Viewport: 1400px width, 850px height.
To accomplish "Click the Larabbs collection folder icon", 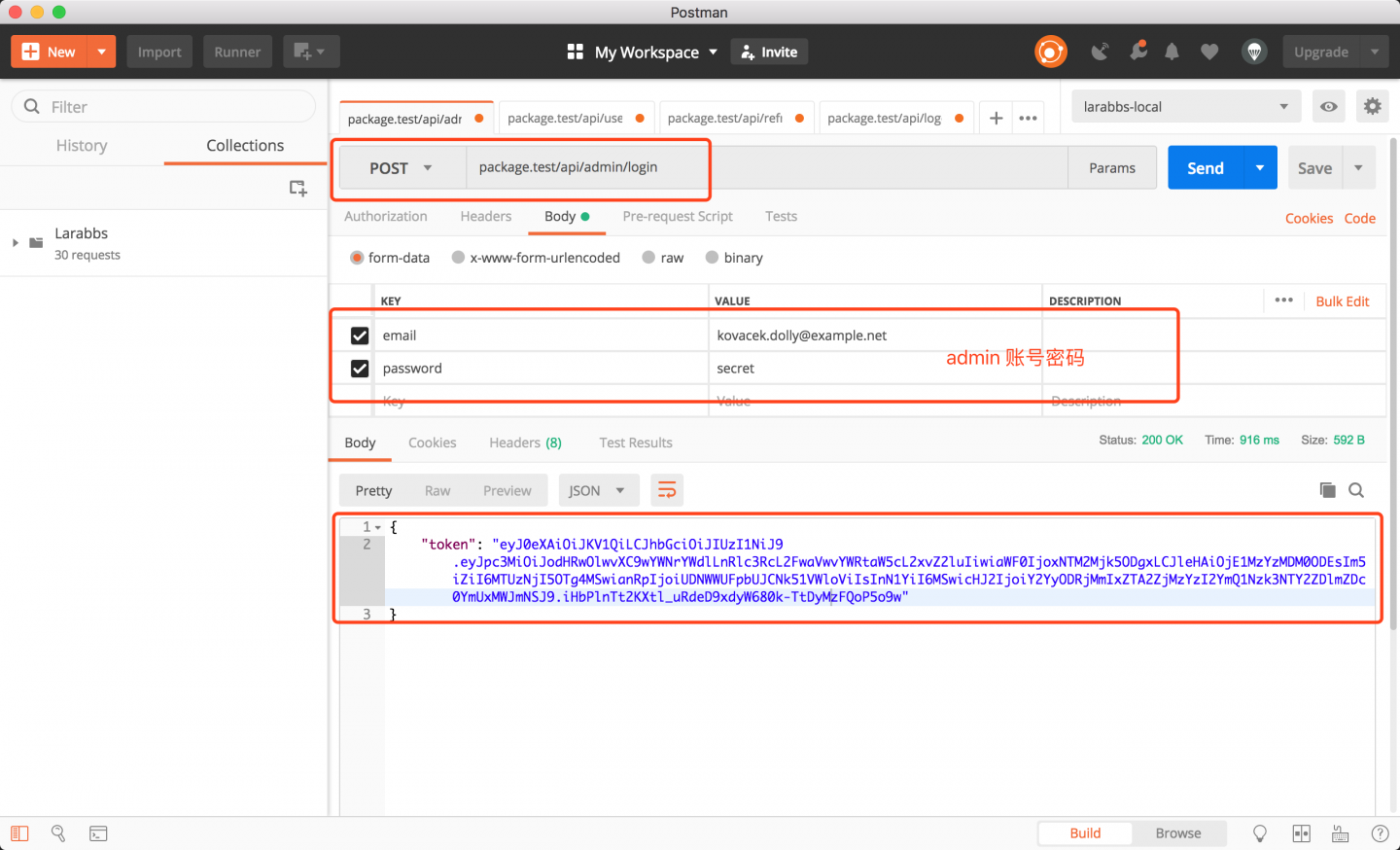I will click(36, 242).
